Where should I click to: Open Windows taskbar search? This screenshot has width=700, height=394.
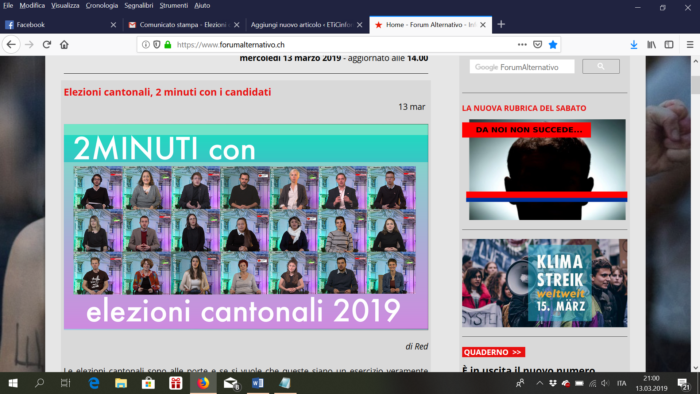tap(39, 383)
